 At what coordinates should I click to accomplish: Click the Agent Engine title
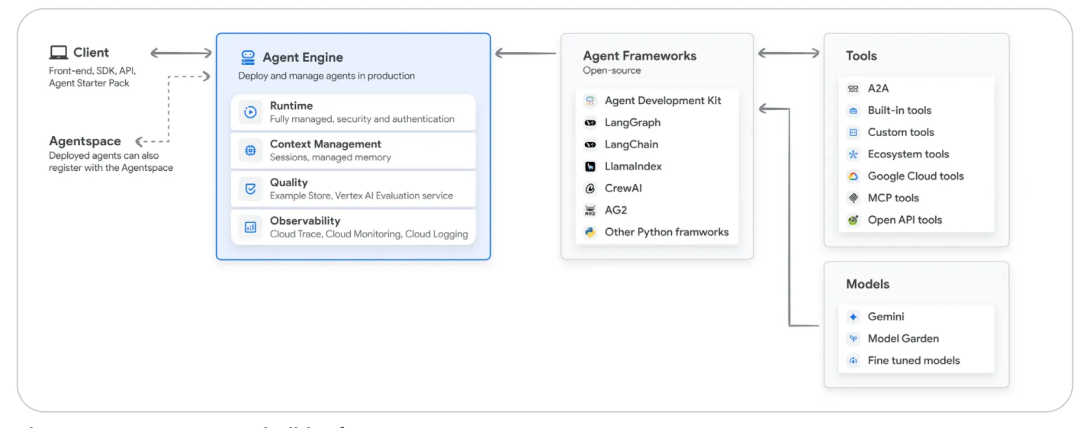click(302, 57)
